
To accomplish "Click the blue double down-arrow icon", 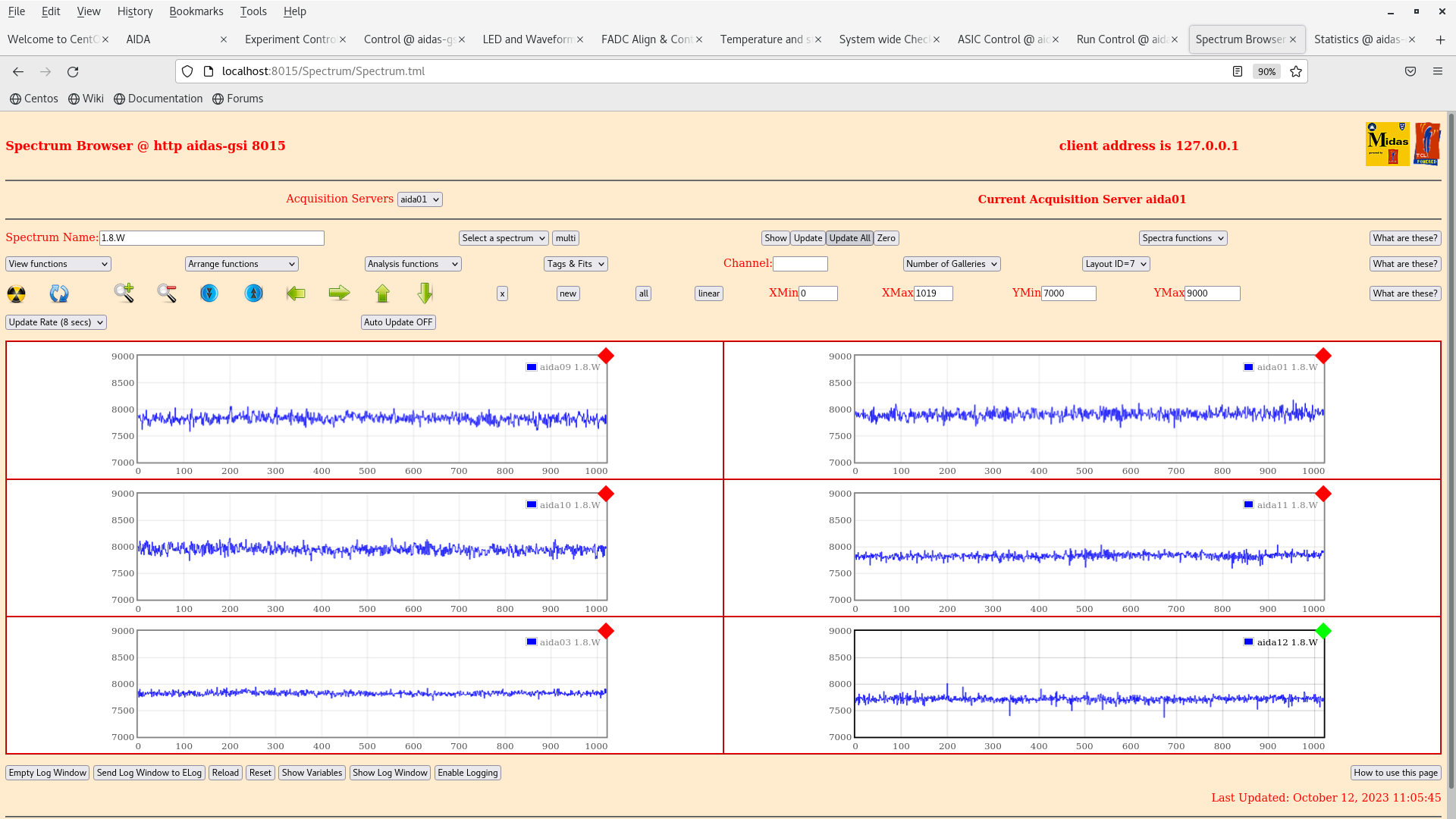I will (x=209, y=293).
